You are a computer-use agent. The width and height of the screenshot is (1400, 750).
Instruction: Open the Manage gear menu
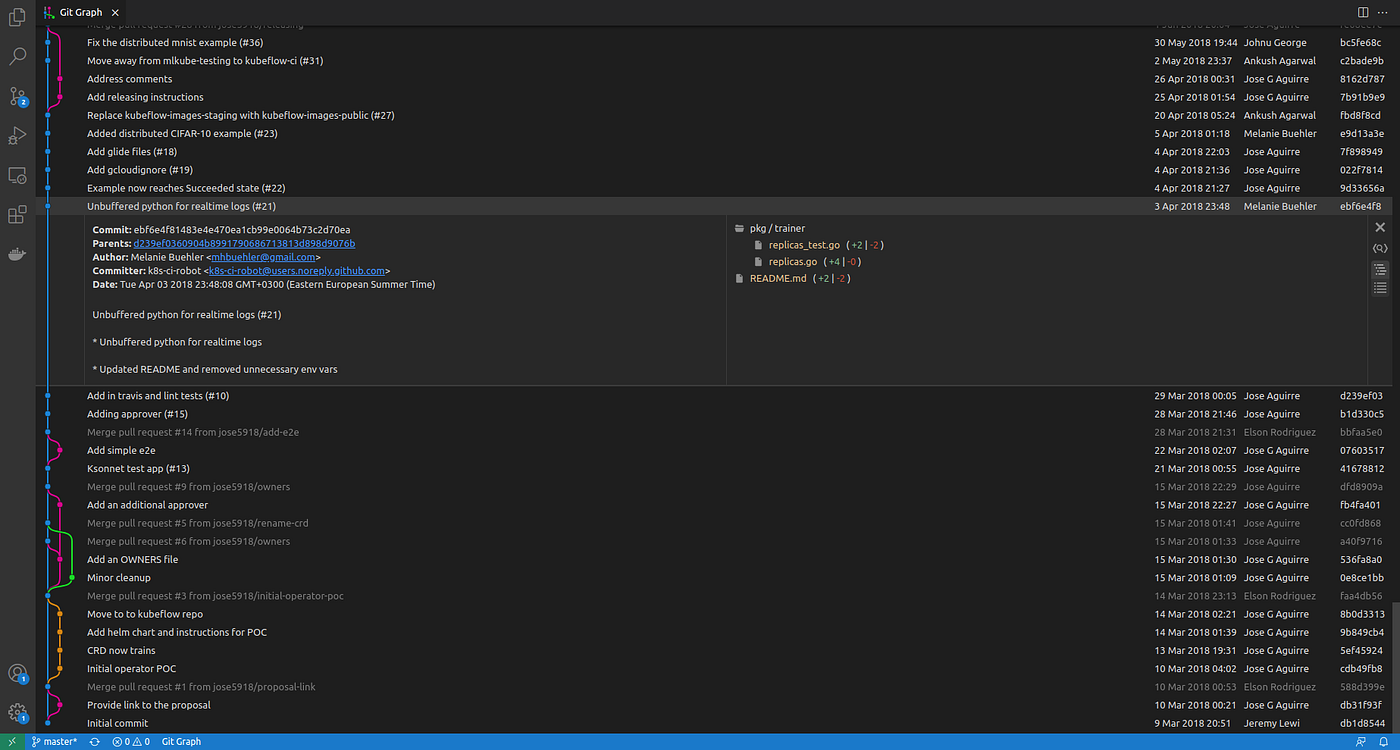(x=17, y=712)
